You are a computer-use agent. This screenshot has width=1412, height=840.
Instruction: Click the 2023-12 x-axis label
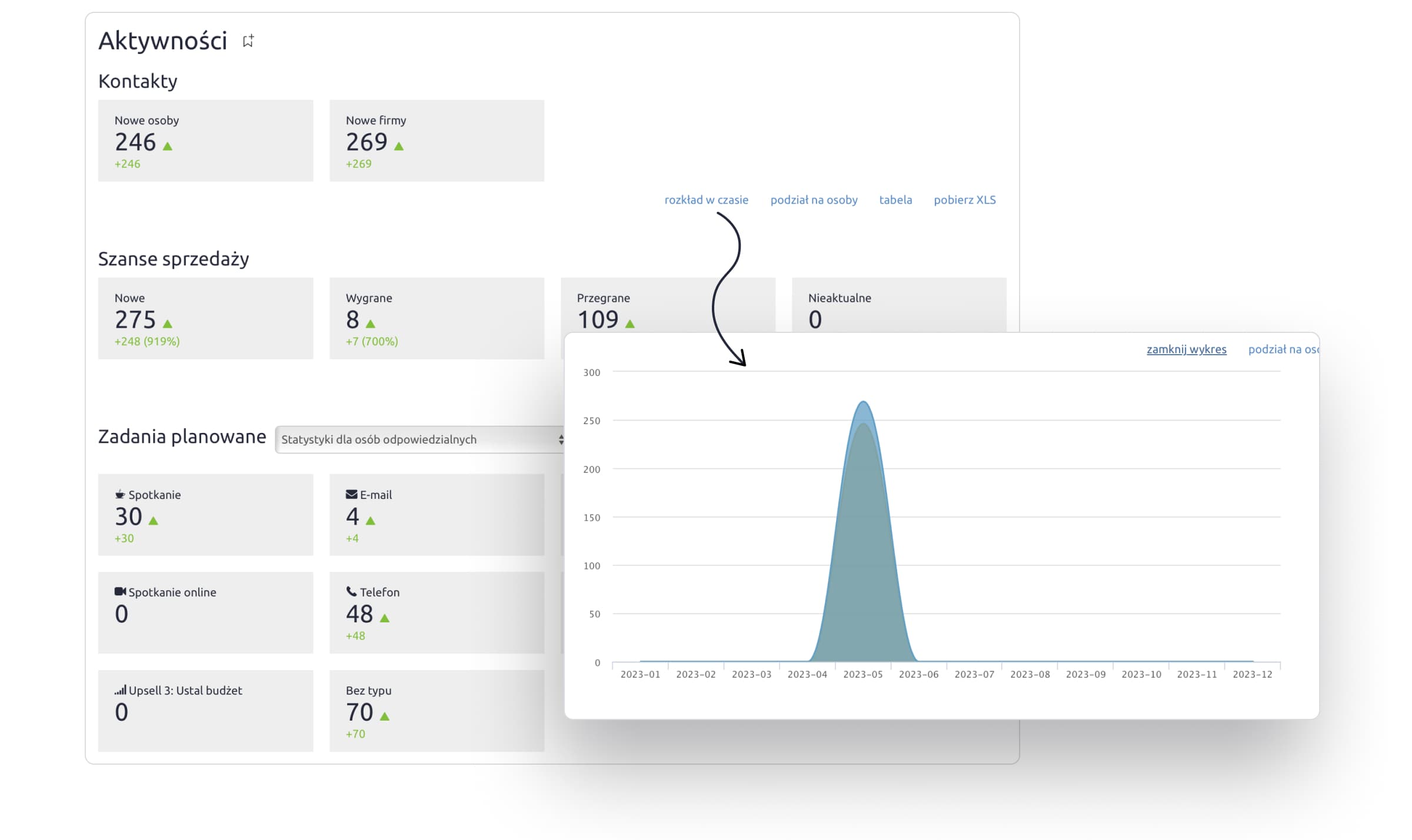1253,674
